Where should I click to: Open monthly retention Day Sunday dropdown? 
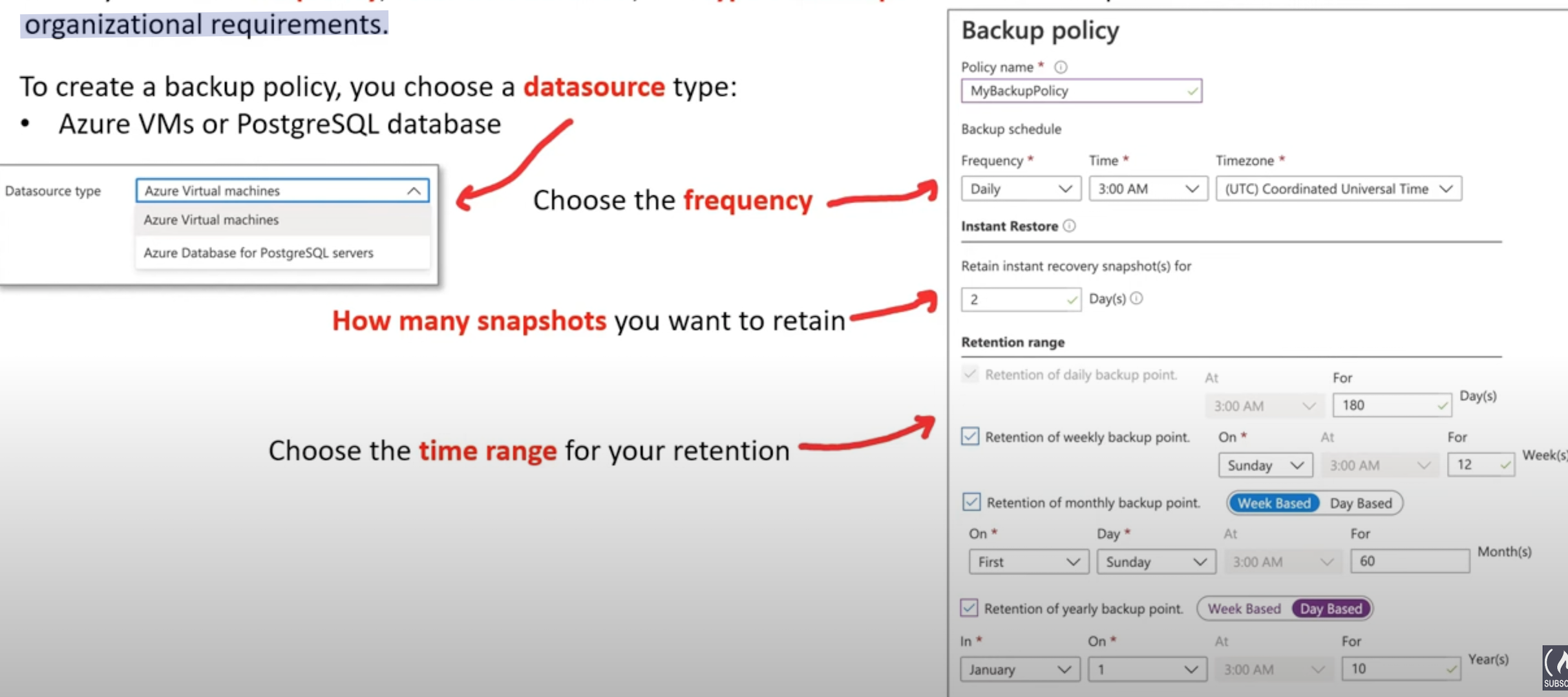(x=1156, y=562)
